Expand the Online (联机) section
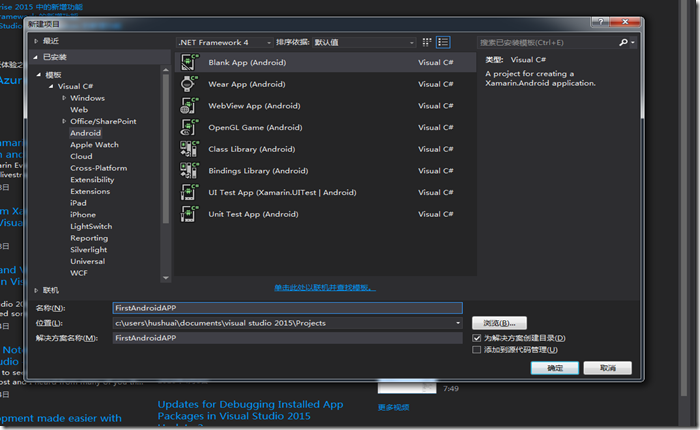Image resolution: width=700 pixels, height=430 pixels. click(x=36, y=290)
